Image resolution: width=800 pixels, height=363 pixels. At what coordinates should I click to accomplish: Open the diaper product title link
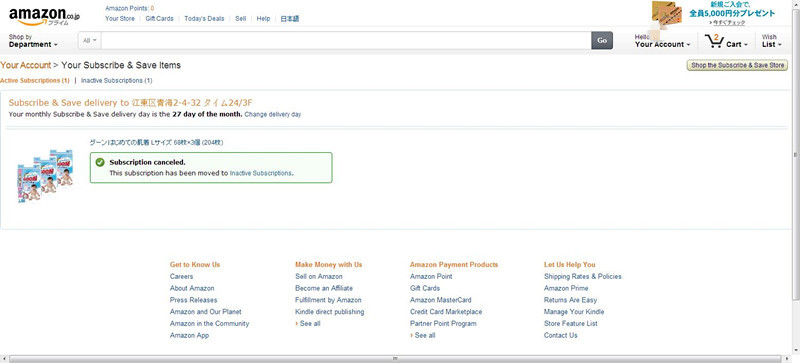pos(156,142)
